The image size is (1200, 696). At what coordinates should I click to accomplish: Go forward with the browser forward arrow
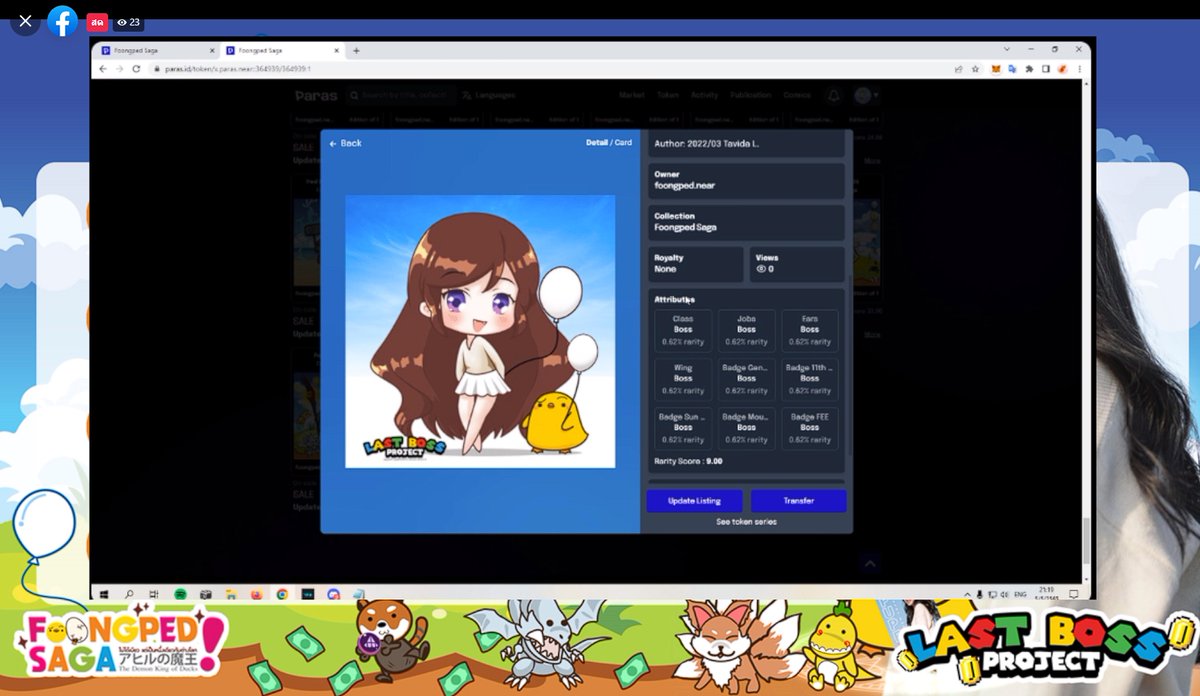[119, 68]
